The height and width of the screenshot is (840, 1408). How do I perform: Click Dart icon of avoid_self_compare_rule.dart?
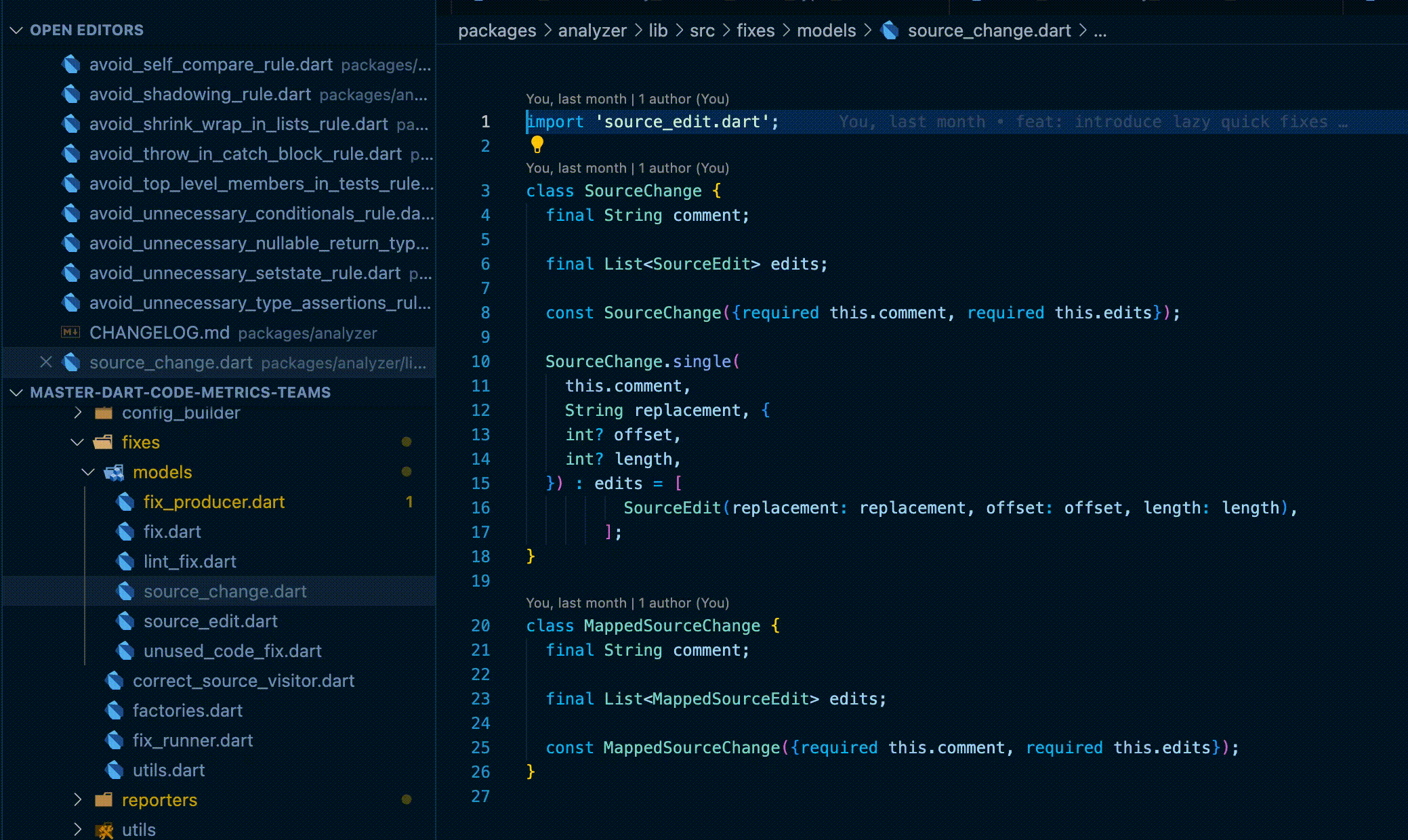click(x=71, y=64)
